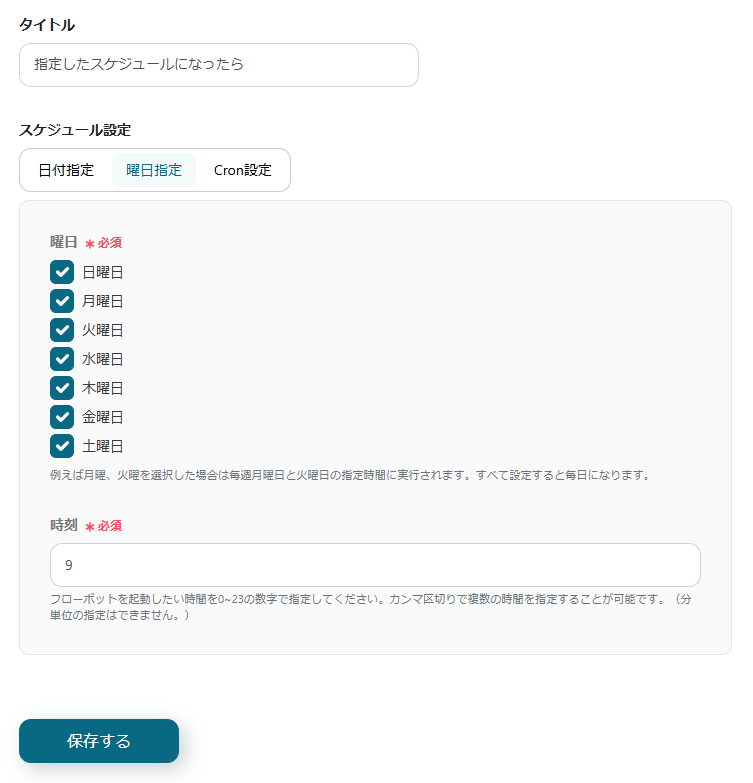Click the 金曜日 label text

tap(102, 417)
